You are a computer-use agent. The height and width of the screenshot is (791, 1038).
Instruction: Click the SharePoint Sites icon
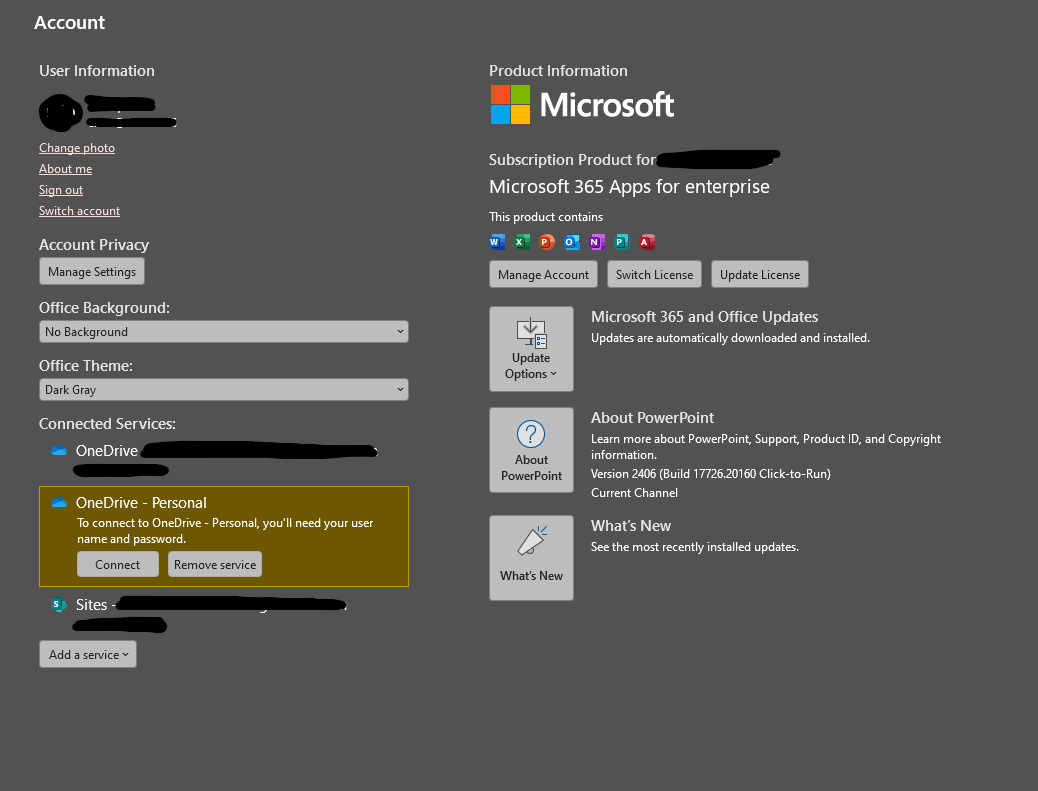(59, 604)
